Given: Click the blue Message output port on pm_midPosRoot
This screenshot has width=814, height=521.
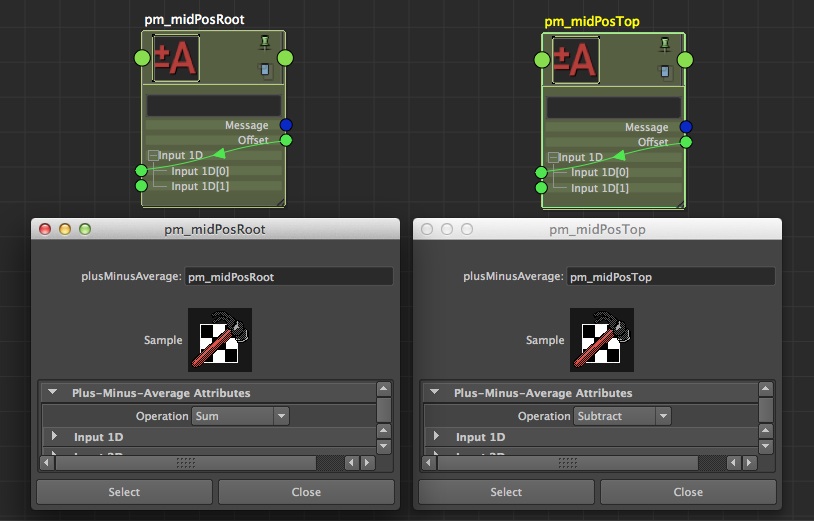Looking at the screenshot, I should (x=286, y=125).
